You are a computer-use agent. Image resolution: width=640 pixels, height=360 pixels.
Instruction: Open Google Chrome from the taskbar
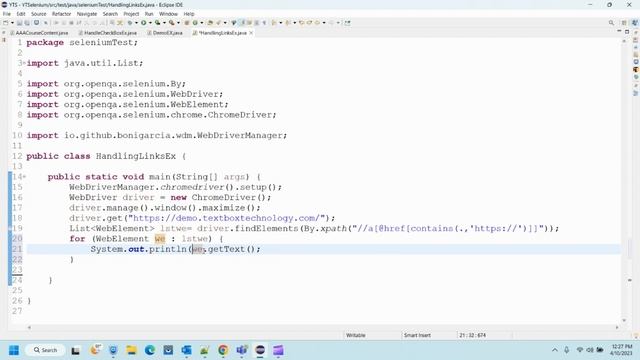click(x=223, y=350)
